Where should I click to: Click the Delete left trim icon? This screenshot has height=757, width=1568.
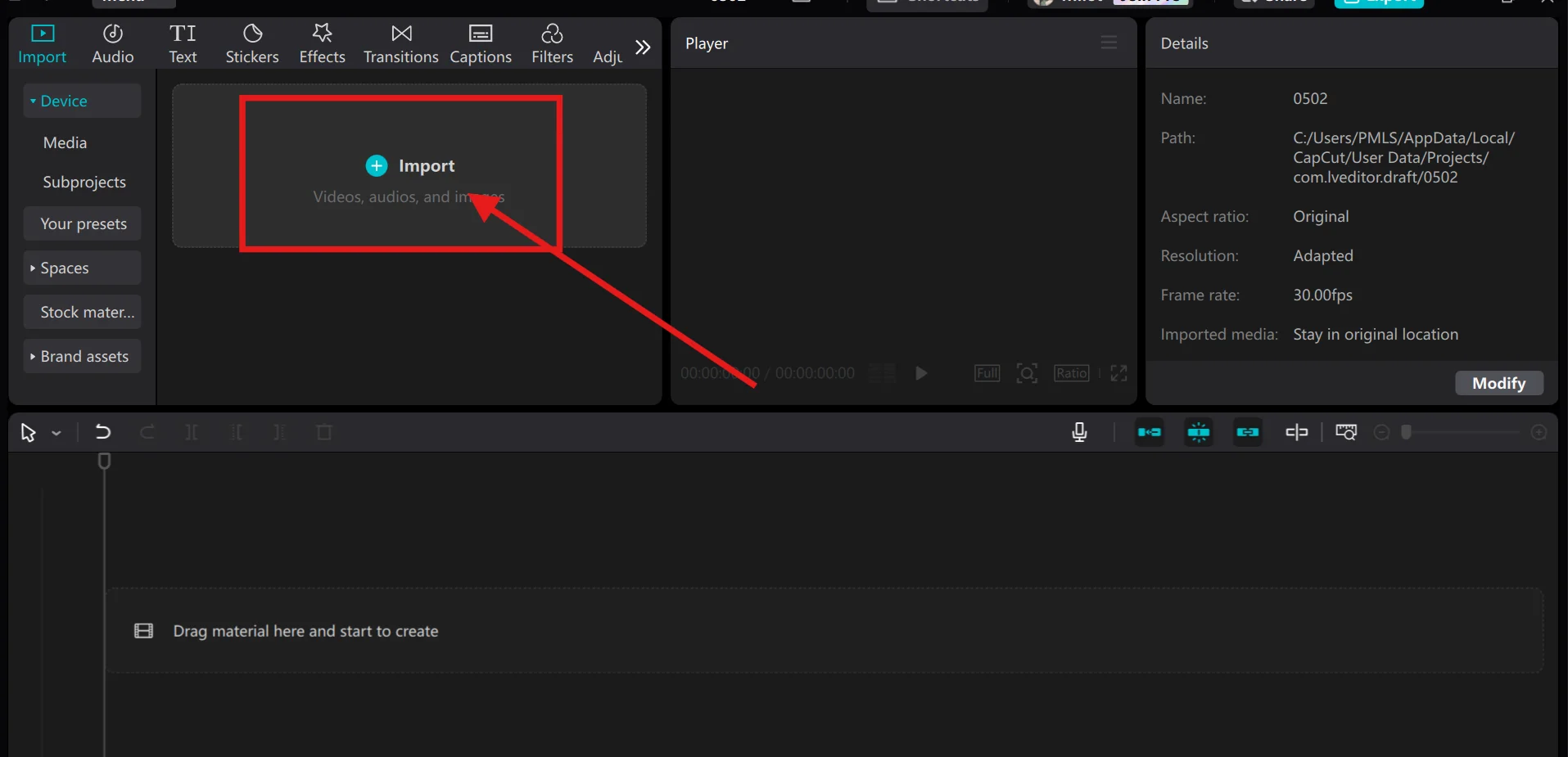236,432
